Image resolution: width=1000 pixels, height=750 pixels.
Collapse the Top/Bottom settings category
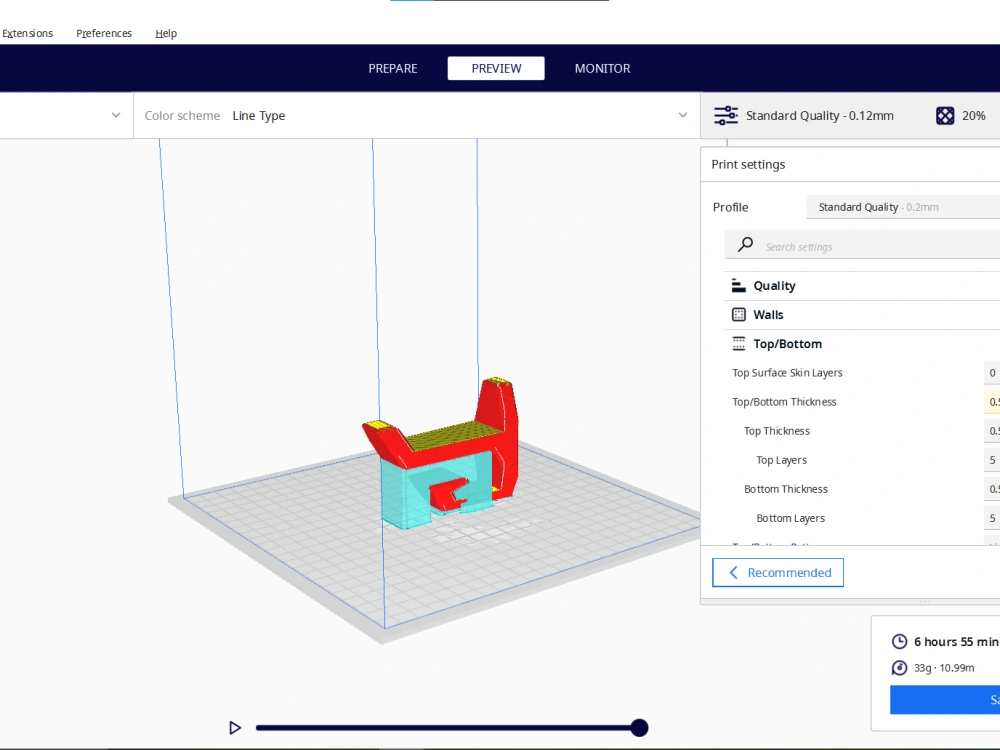tap(862, 344)
